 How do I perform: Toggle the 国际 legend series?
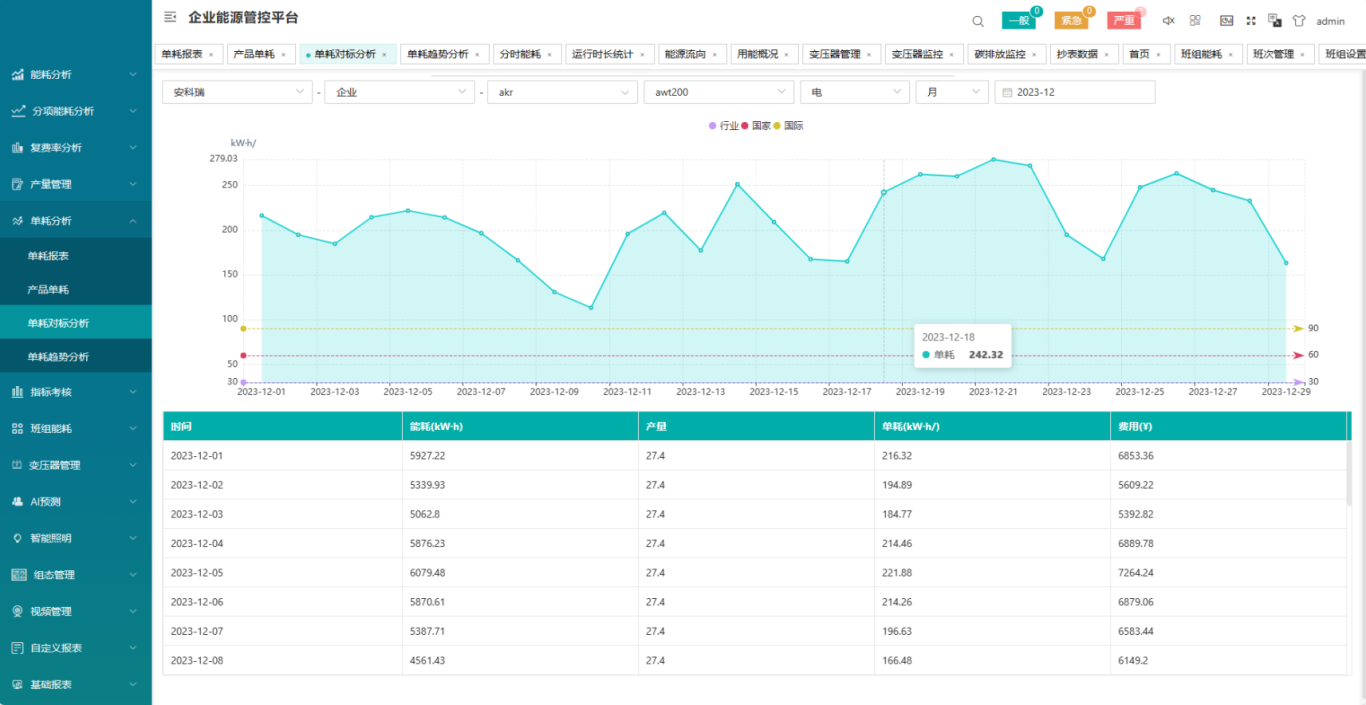(788, 126)
